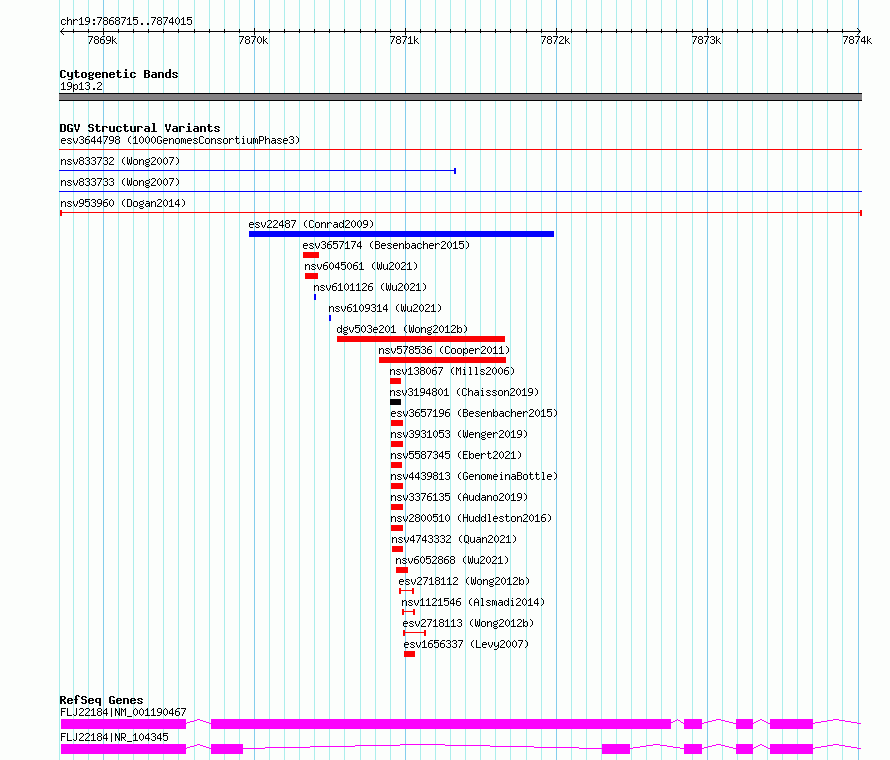Click nsv578536 (Cooper2011) label

[x=444, y=350]
